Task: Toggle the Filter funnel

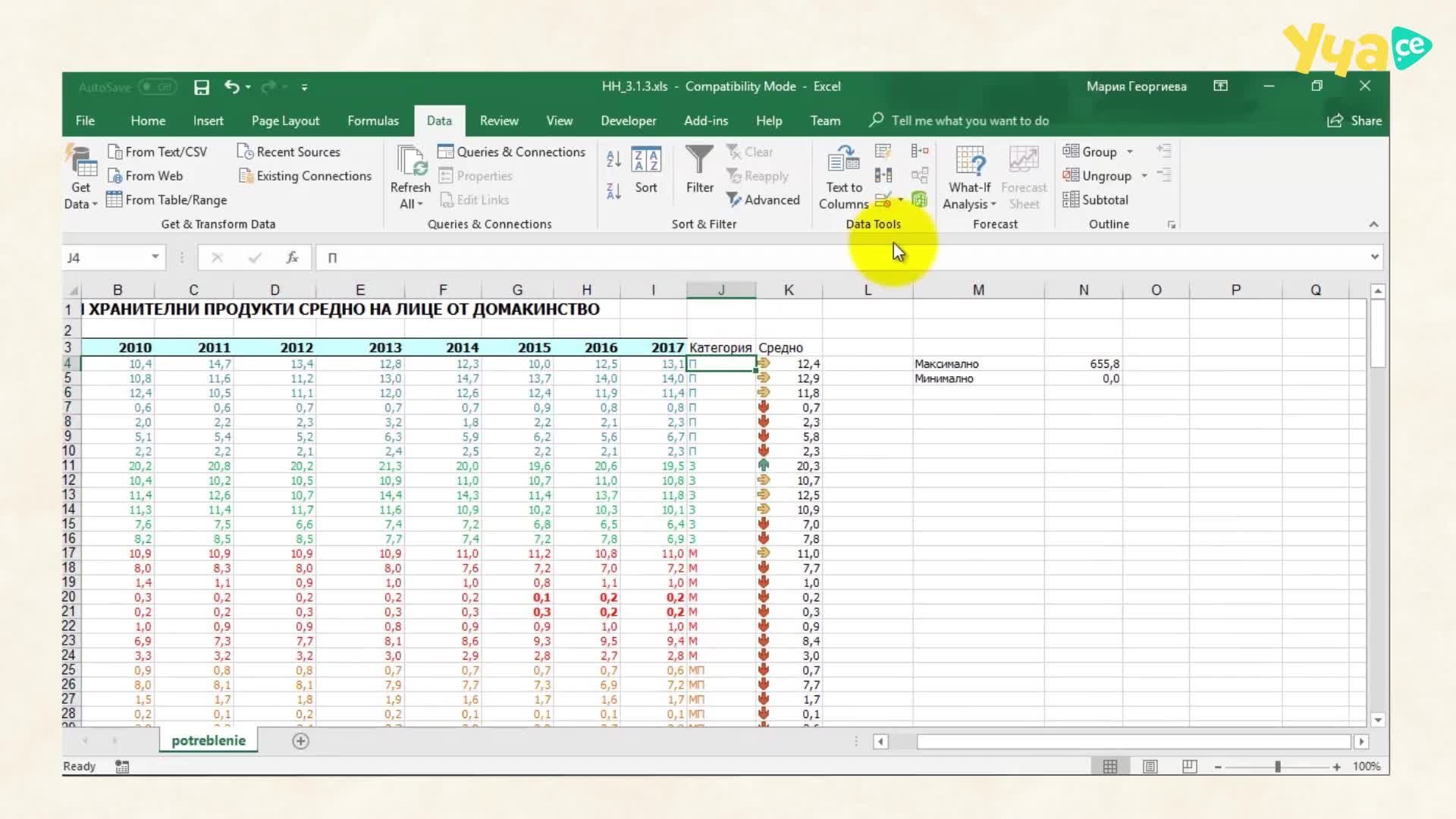Action: (x=699, y=171)
